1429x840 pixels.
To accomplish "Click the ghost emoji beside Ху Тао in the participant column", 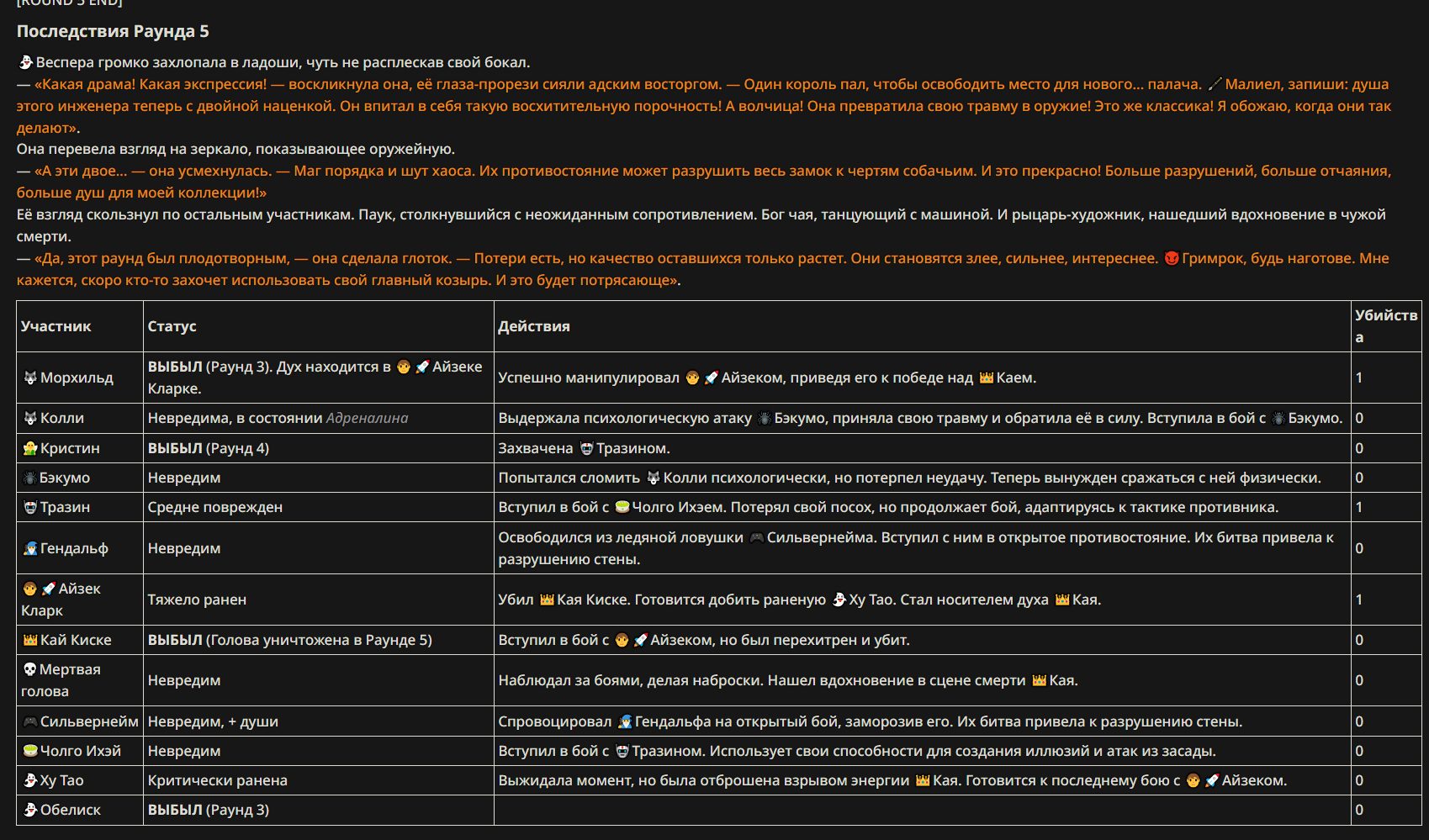I will [30, 781].
